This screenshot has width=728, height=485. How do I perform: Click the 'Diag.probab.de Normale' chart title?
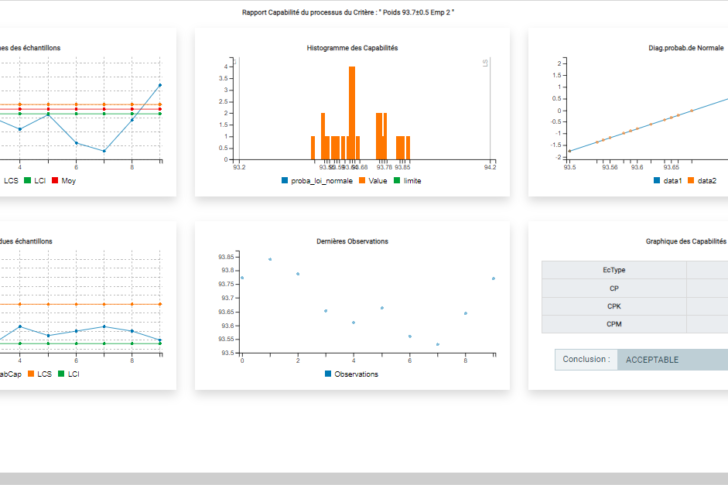pos(686,48)
